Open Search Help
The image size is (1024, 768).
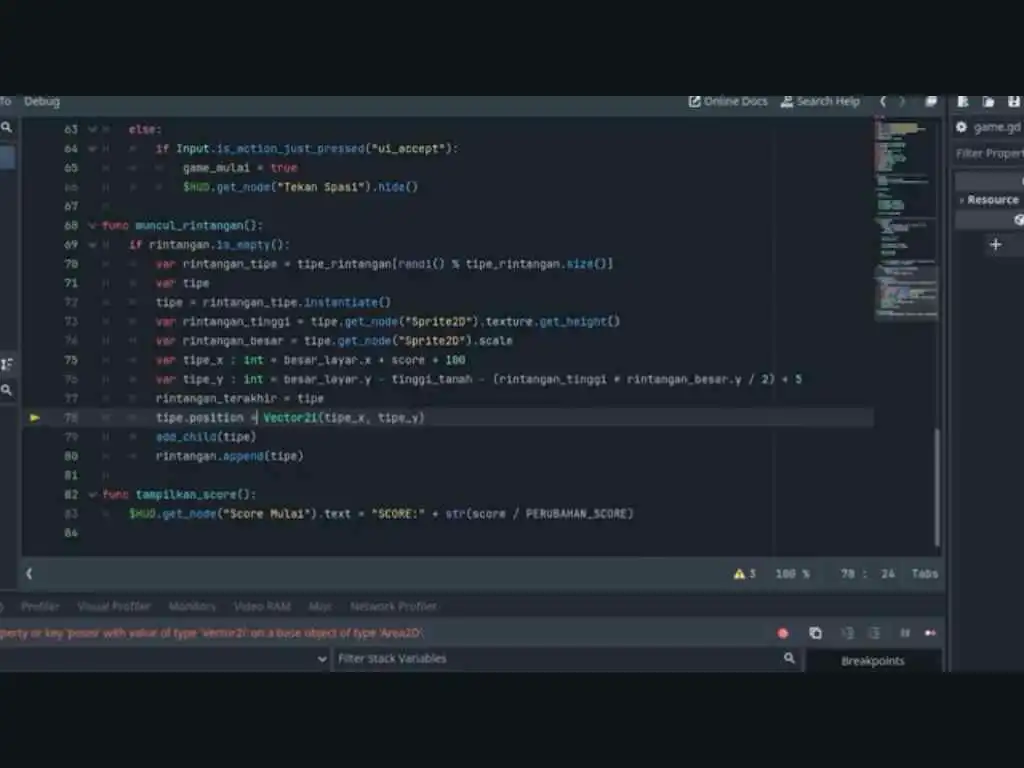click(x=820, y=101)
